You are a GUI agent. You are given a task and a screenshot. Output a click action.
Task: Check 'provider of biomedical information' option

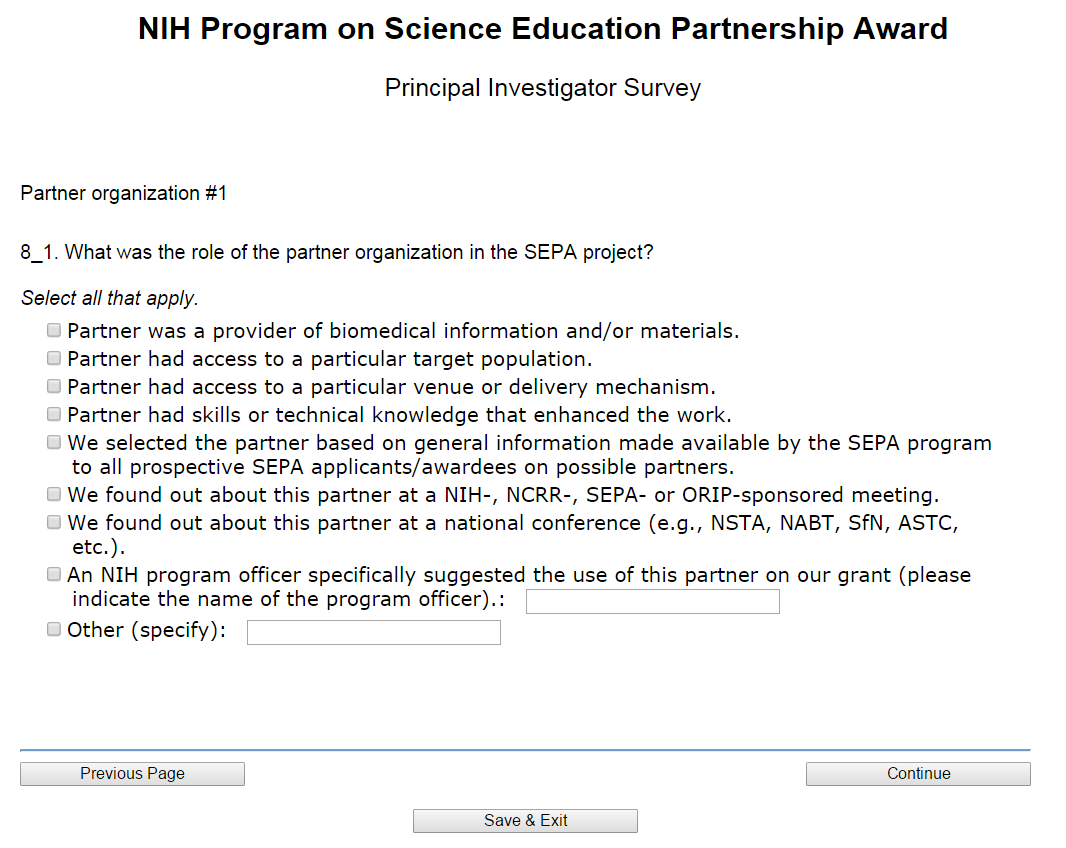pyautogui.click(x=54, y=330)
